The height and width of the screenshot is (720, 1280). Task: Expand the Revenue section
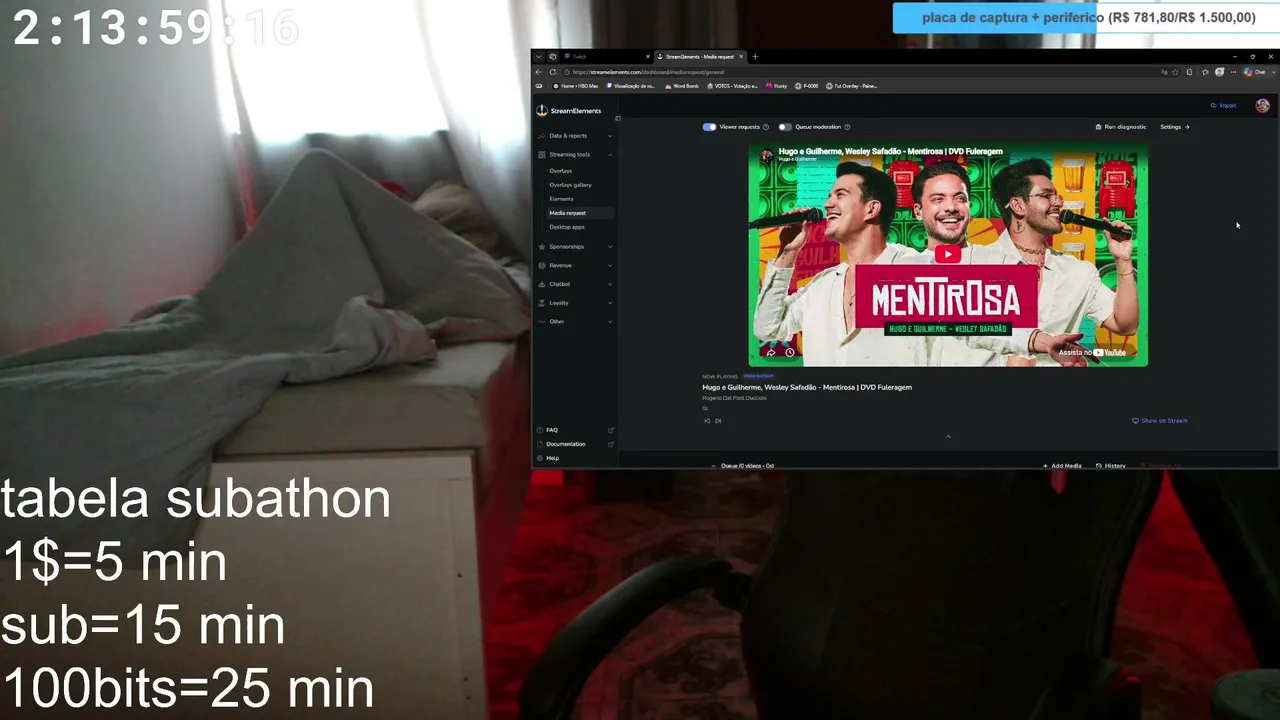[575, 266]
